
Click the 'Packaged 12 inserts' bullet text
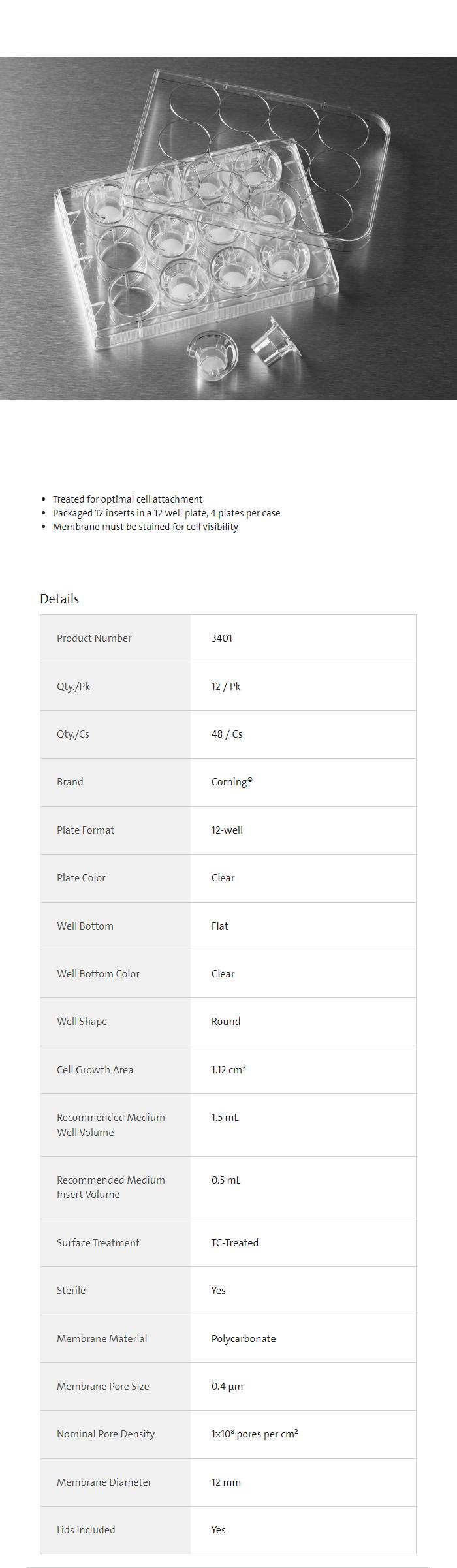pyautogui.click(x=166, y=513)
